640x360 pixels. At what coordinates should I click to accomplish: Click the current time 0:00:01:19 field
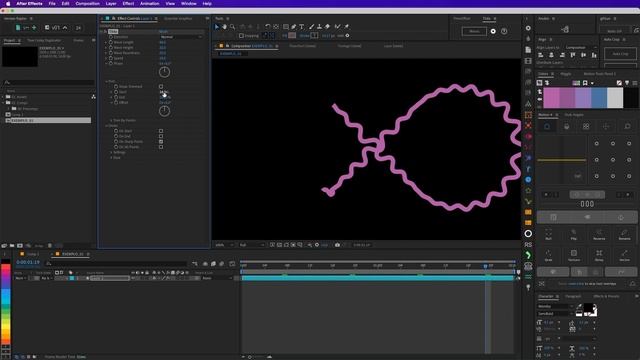pos(28,262)
